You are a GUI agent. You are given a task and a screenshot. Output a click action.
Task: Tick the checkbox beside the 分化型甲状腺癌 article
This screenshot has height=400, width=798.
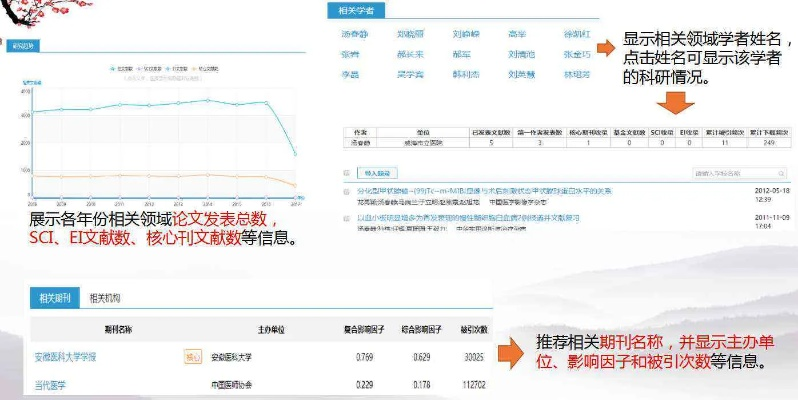[x=347, y=190]
